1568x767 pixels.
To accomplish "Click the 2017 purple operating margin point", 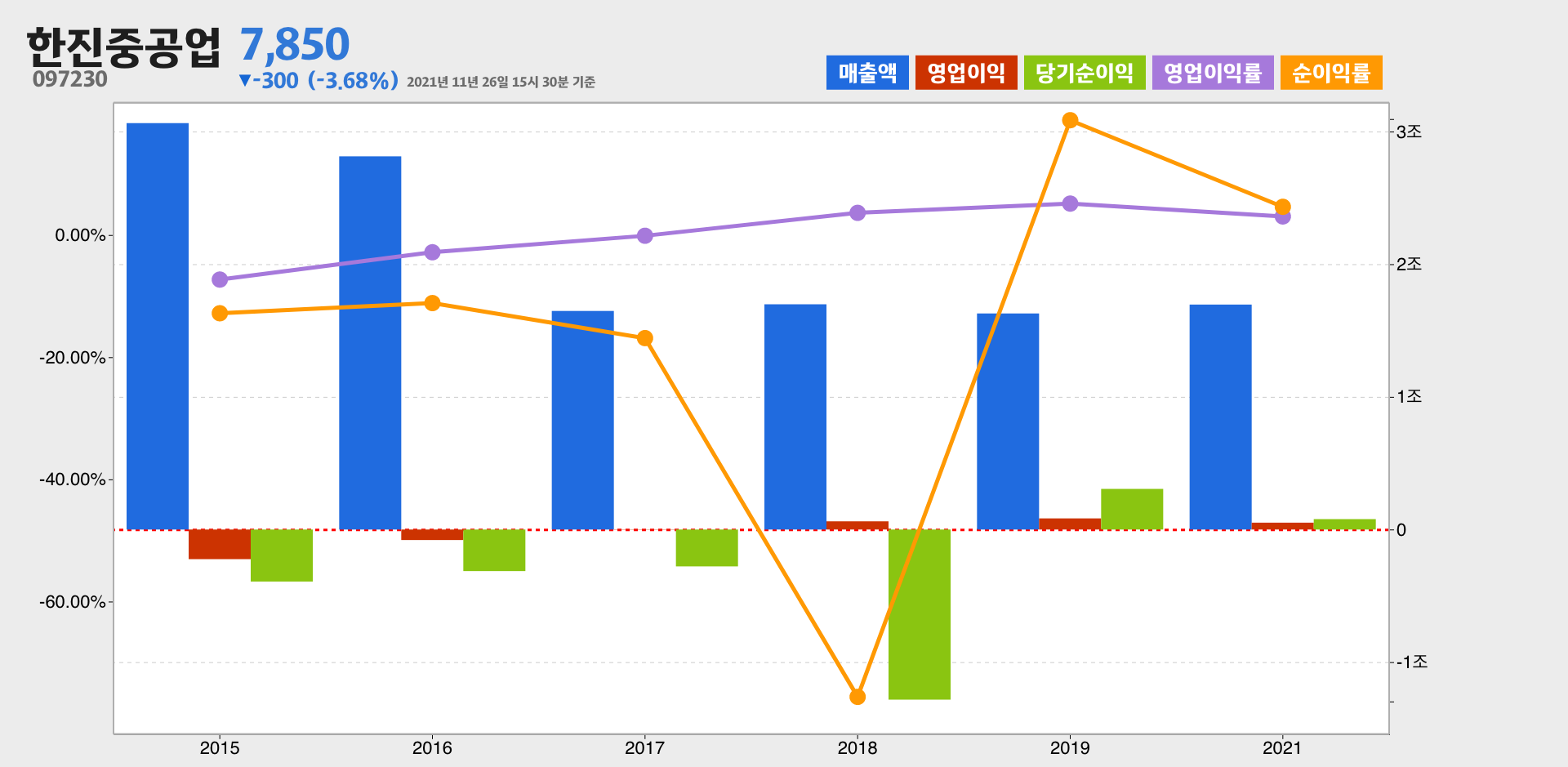I will [645, 236].
